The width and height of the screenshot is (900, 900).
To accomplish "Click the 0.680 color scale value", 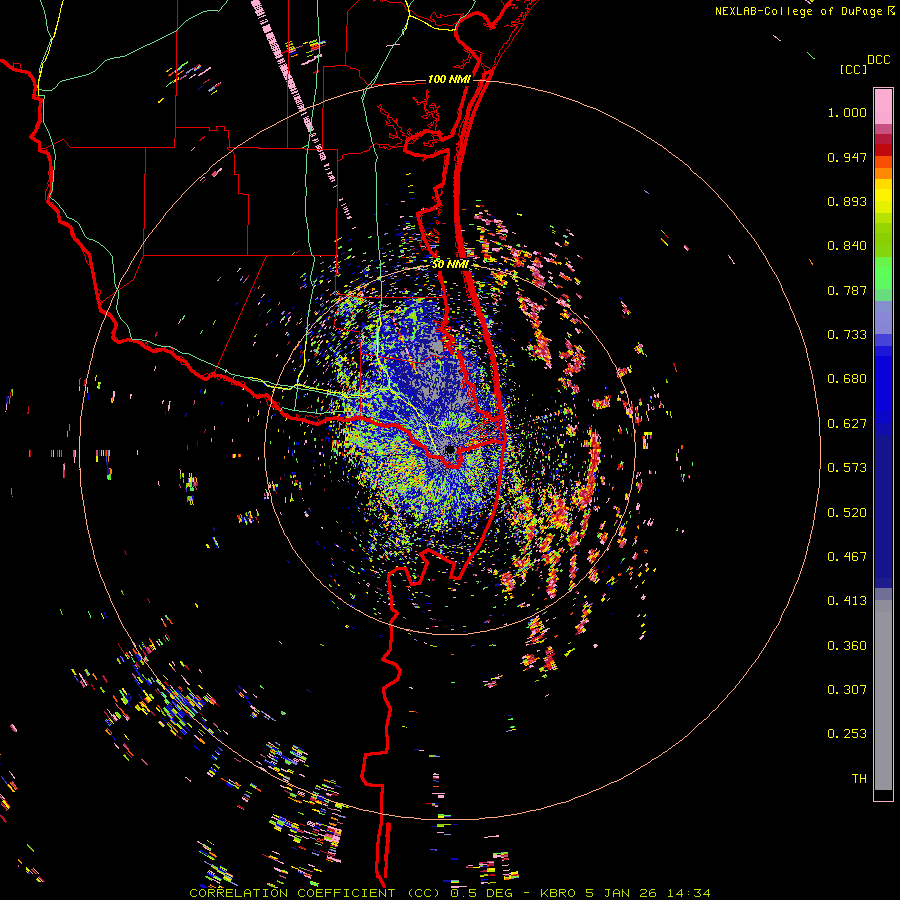I will (847, 379).
